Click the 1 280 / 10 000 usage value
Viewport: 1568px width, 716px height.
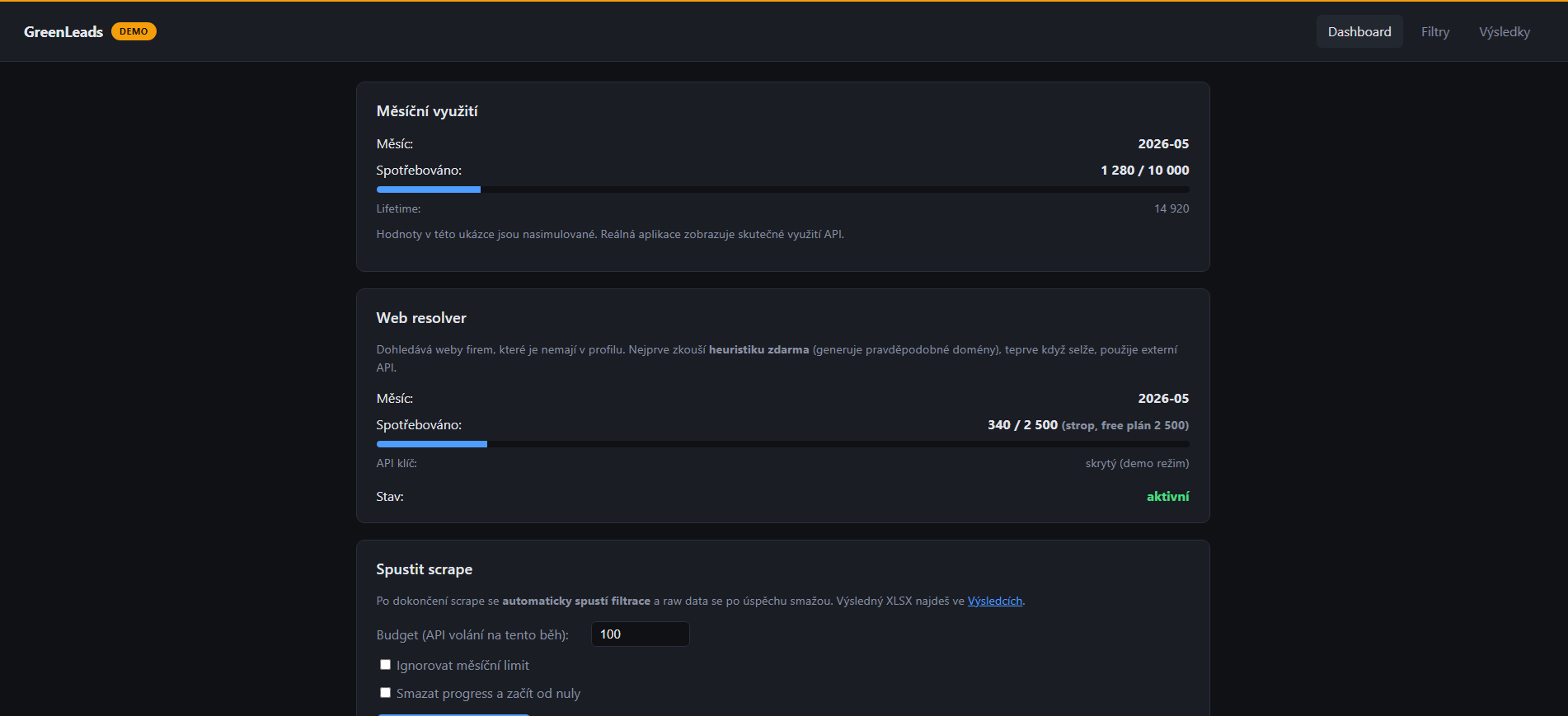click(x=1144, y=170)
